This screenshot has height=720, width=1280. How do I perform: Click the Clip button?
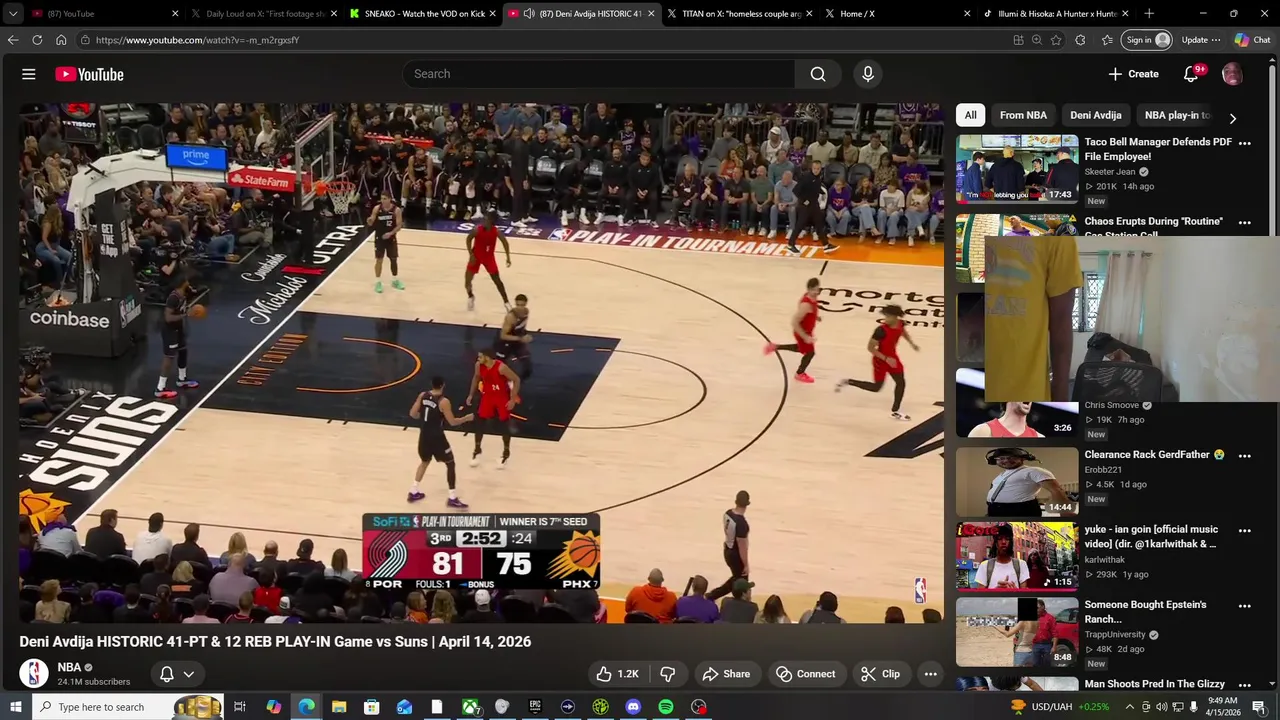(880, 674)
